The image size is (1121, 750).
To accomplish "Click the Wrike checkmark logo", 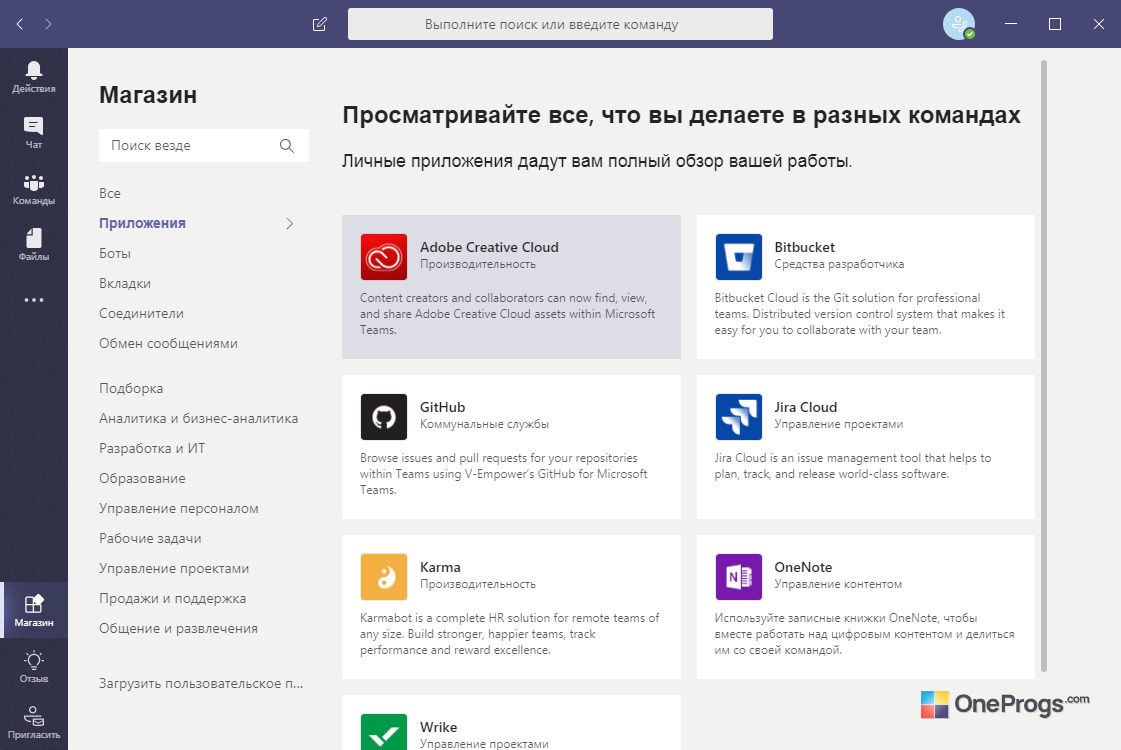I will [x=384, y=732].
